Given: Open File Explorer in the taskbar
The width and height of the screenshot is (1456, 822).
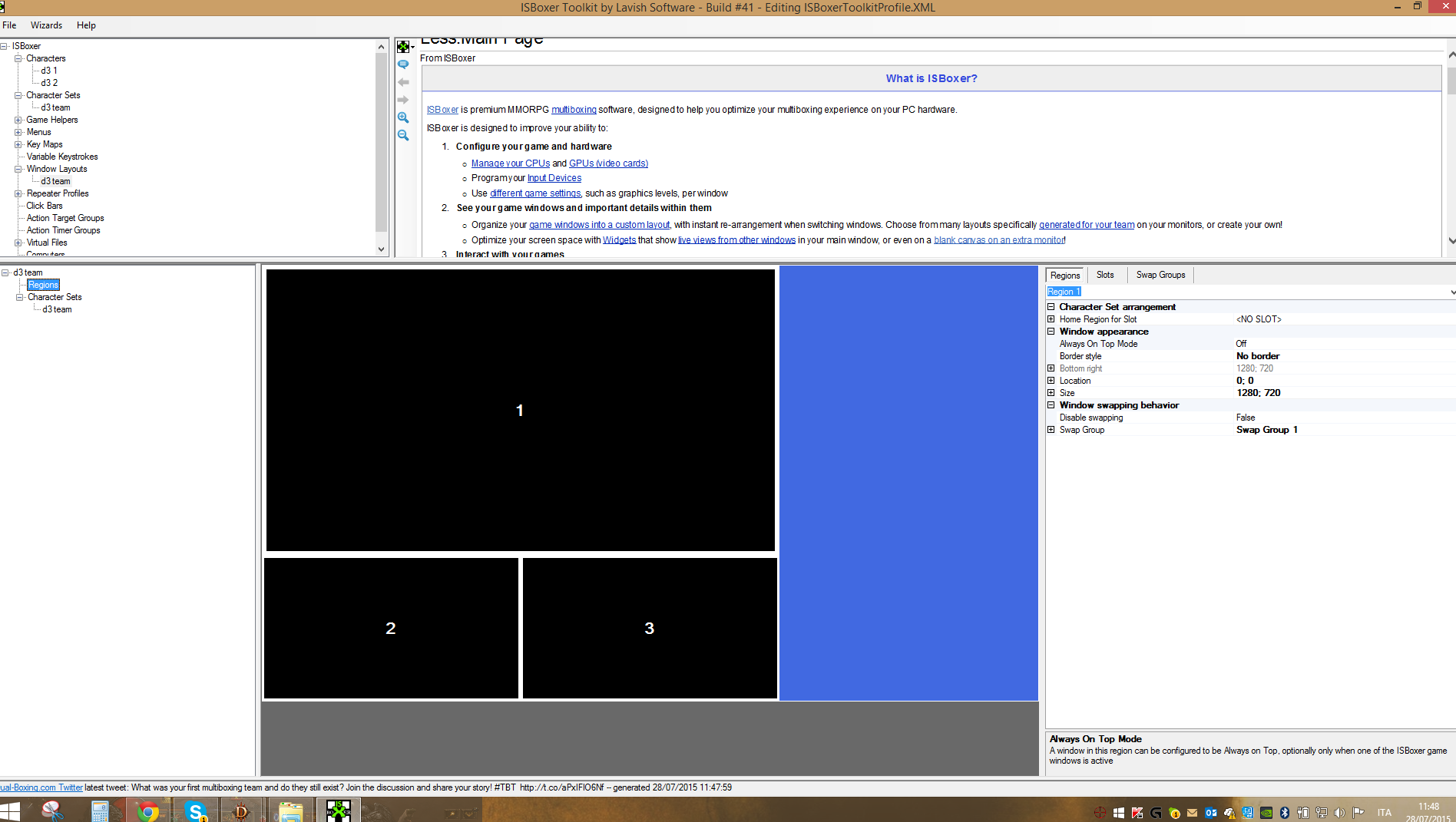Looking at the screenshot, I should 290,810.
